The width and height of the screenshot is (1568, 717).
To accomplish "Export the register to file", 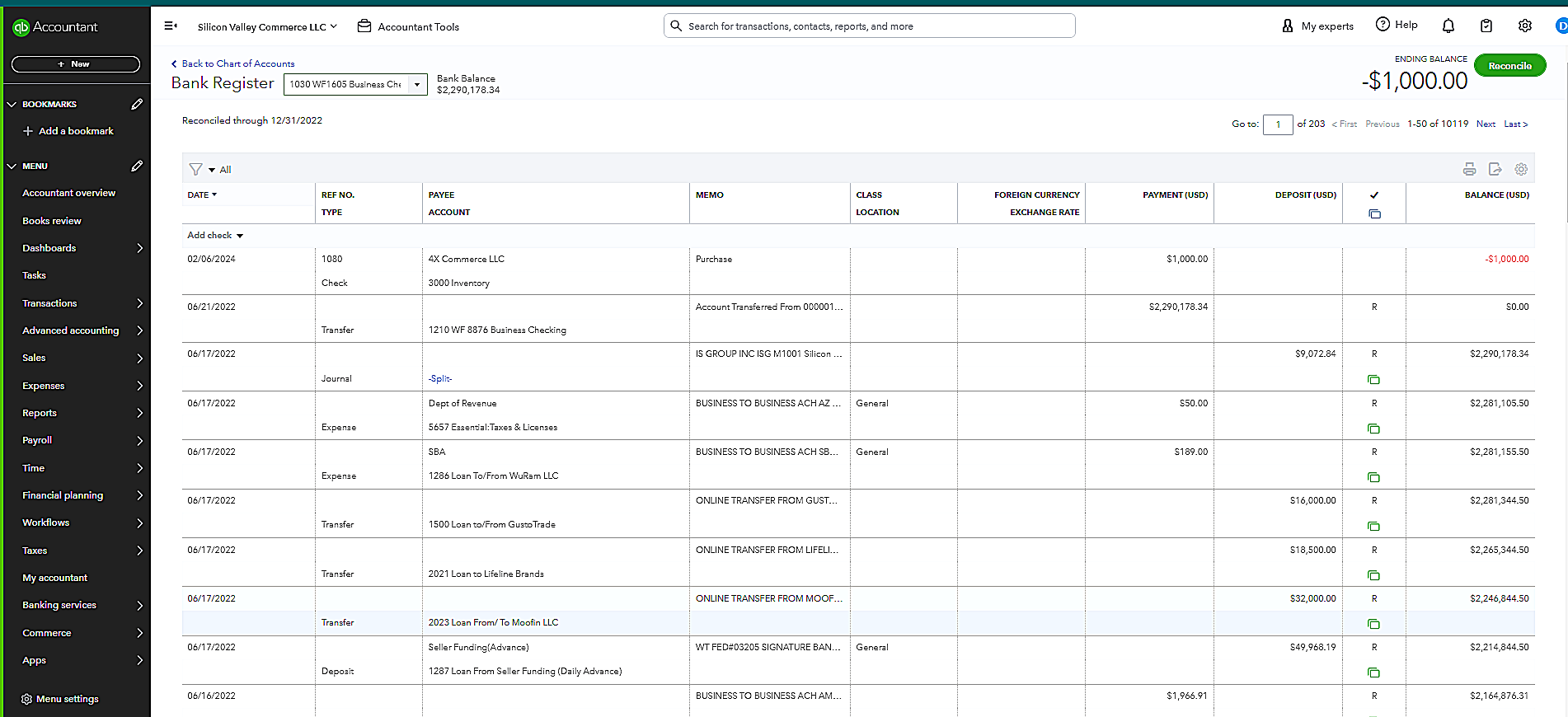I will point(1495,169).
